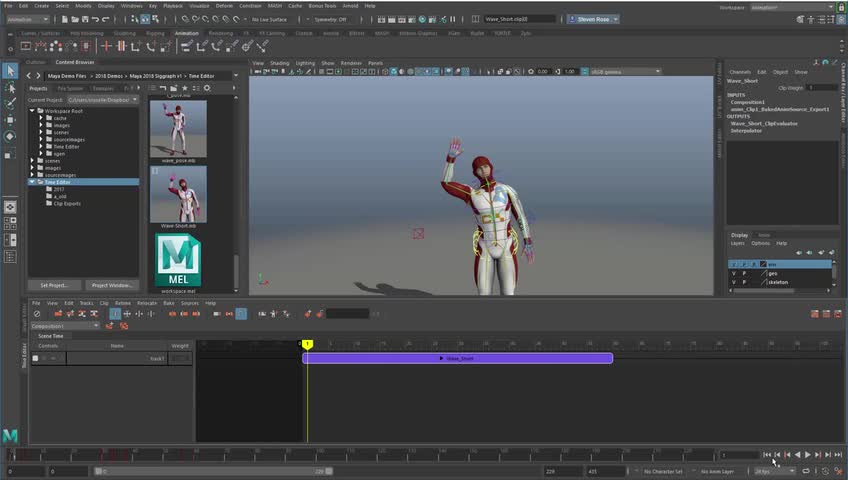Toggle the track1 mute checkbox
Image resolution: width=848 pixels, height=480 pixels.
35,358
